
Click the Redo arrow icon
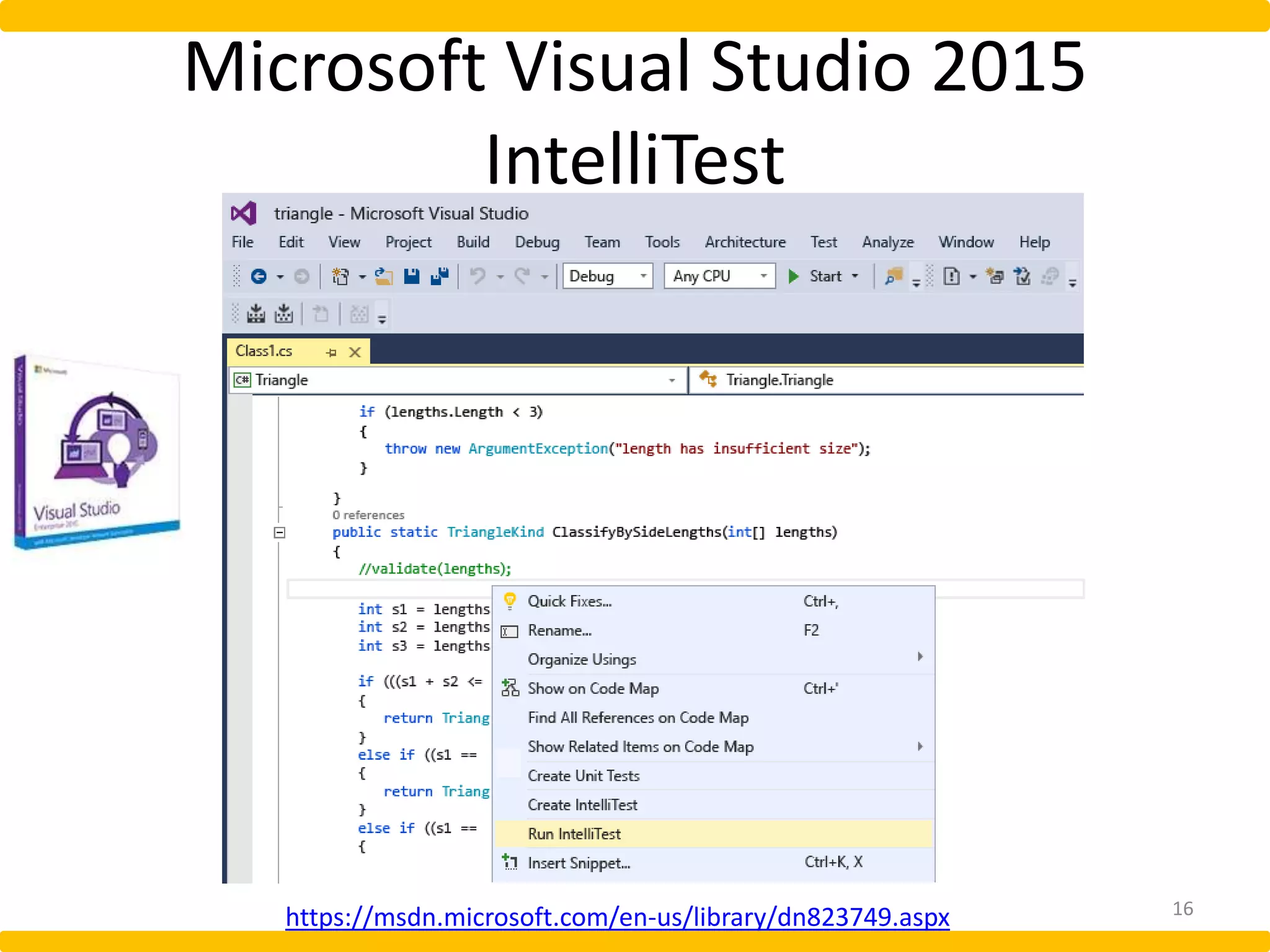[x=522, y=276]
